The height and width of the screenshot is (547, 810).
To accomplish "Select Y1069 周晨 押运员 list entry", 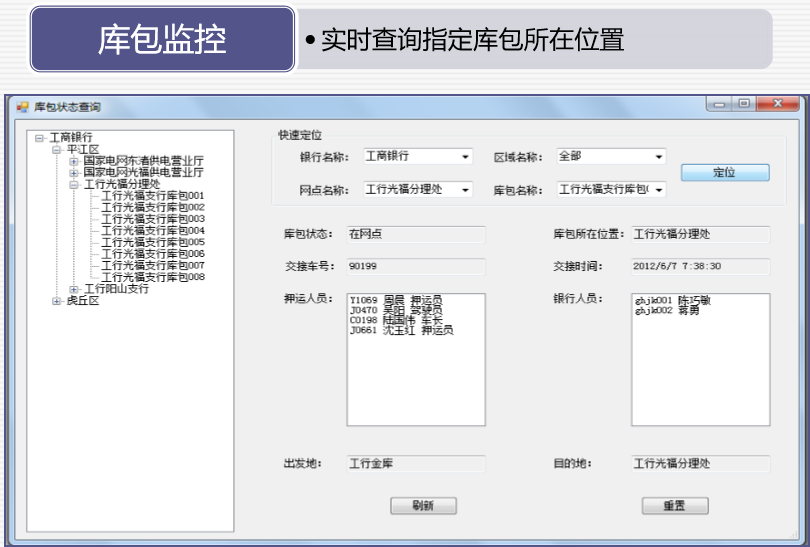I will tap(396, 300).
